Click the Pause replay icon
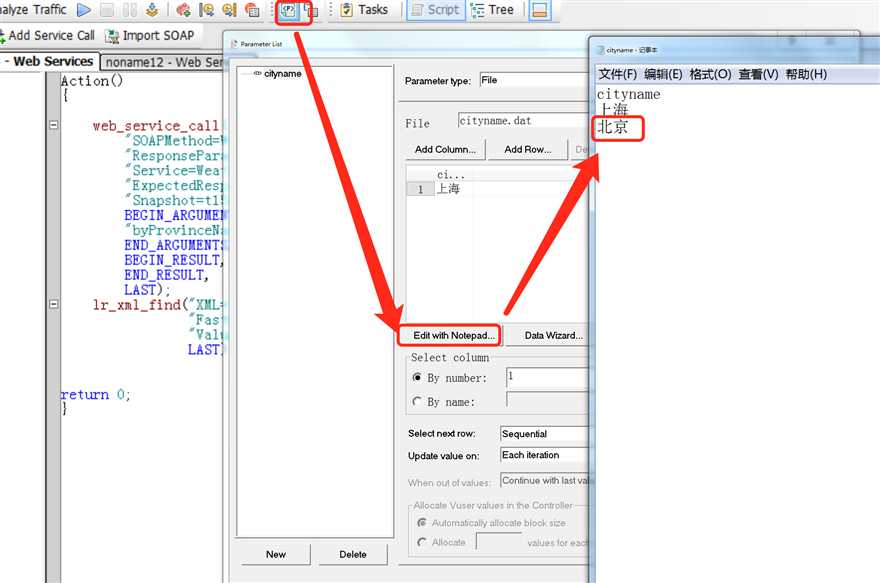This screenshot has width=880, height=583. (x=130, y=10)
